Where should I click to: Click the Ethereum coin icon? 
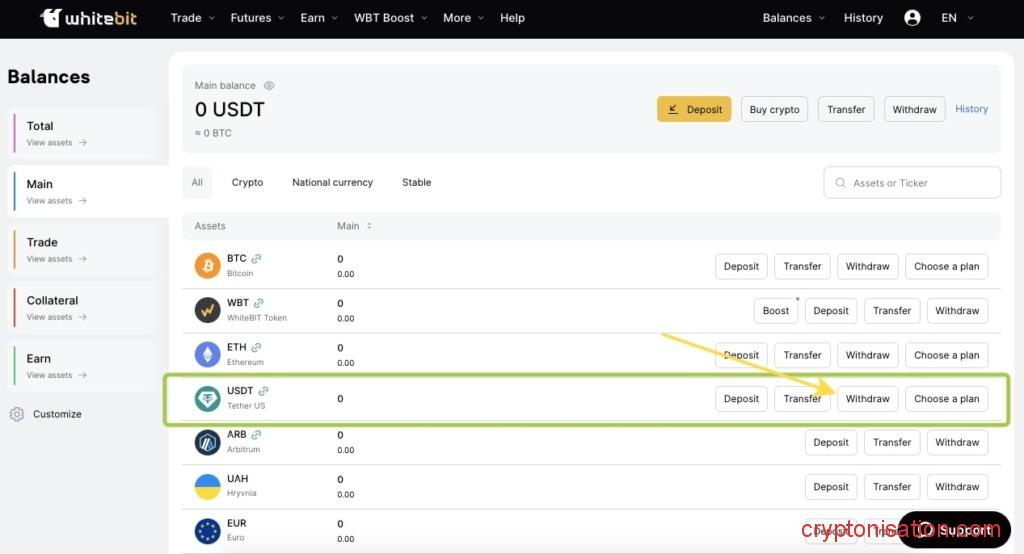[208, 355]
